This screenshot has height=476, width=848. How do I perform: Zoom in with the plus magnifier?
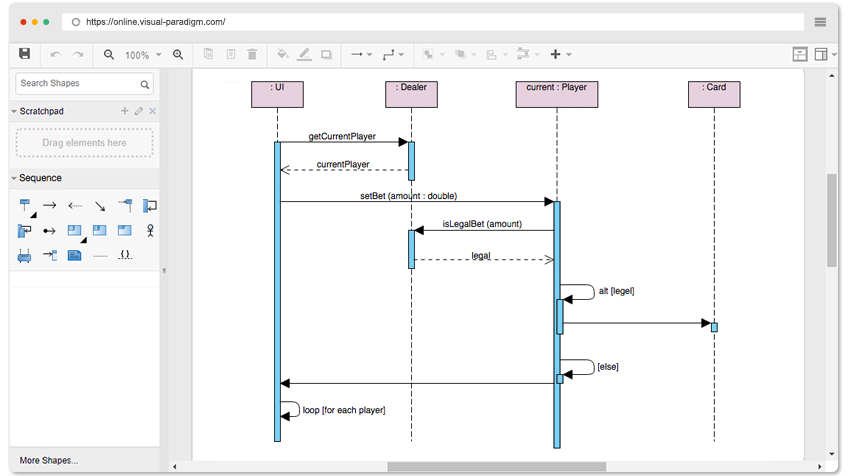[178, 55]
